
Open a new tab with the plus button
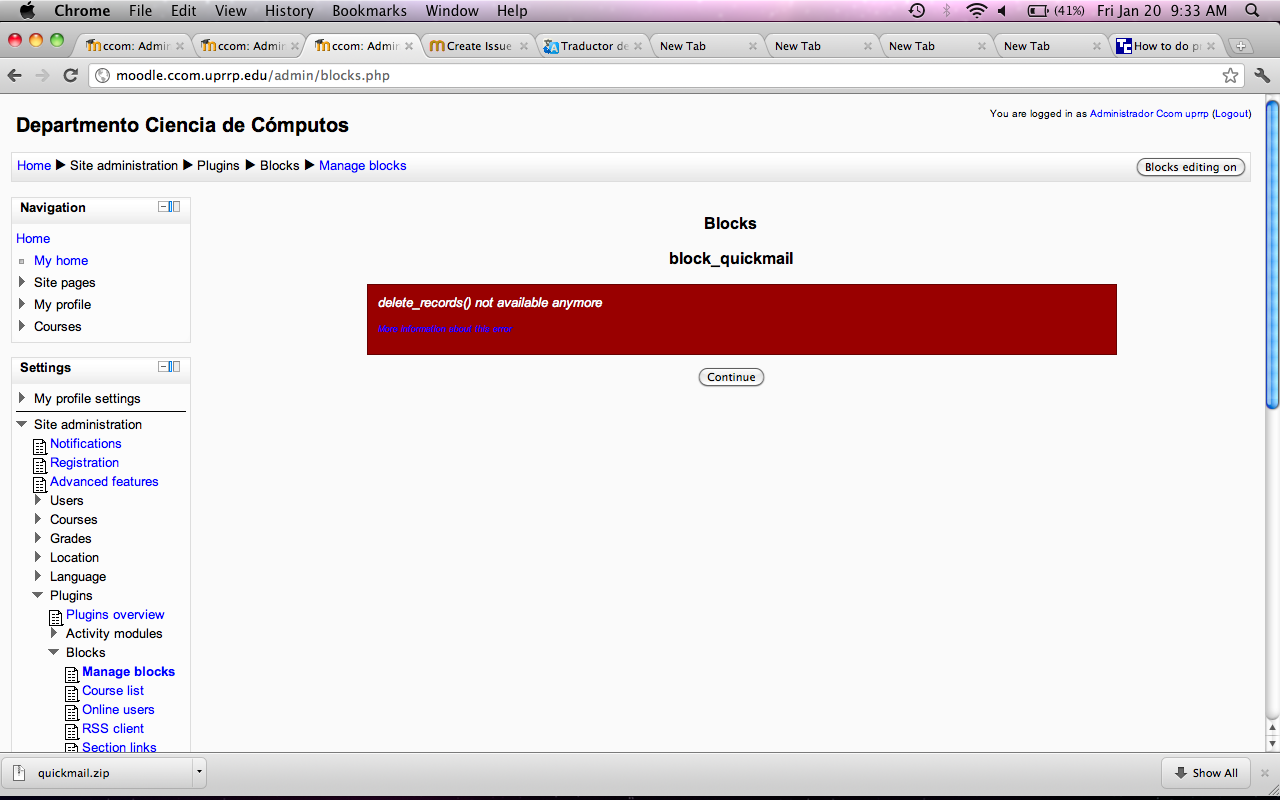pos(1240,46)
